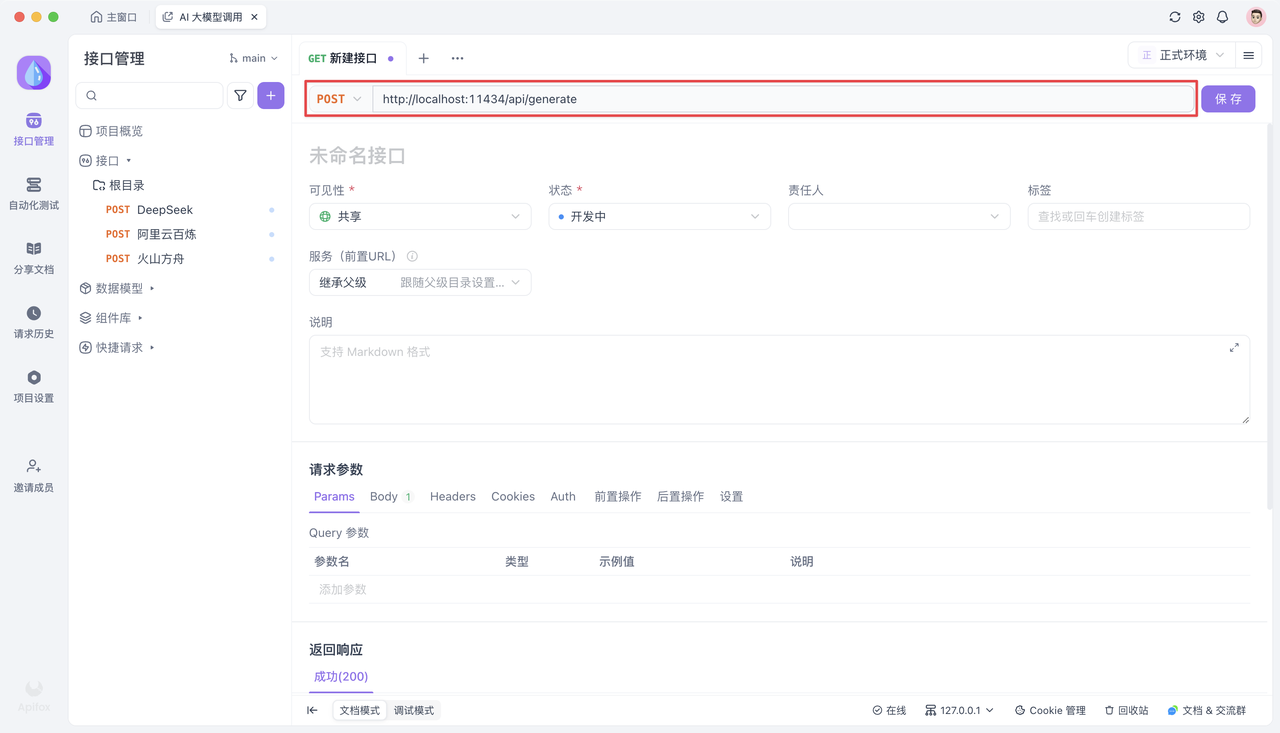Open the 责任人 dropdown

tap(899, 216)
